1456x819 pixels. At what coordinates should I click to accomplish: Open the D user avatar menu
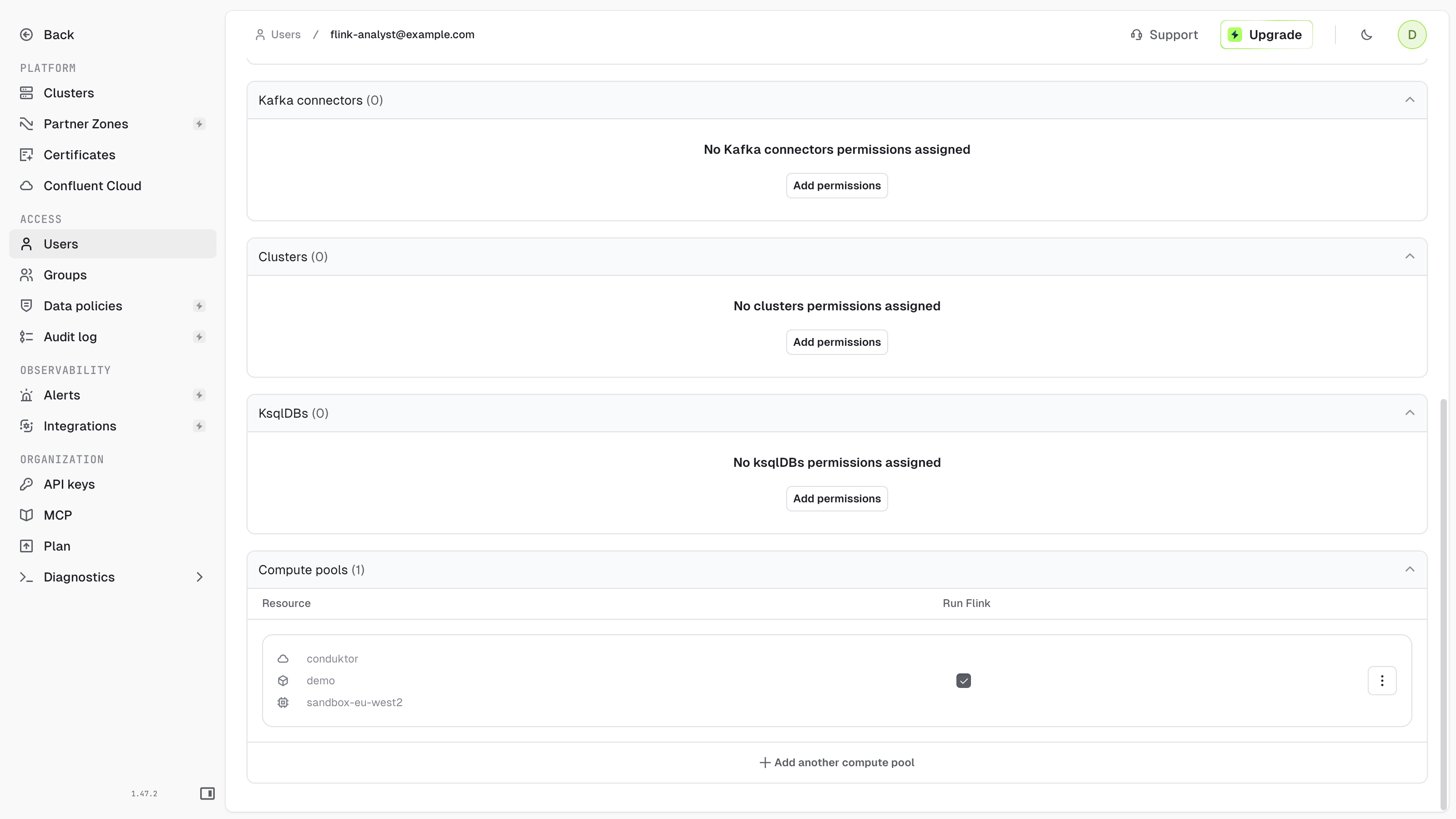tap(1412, 35)
